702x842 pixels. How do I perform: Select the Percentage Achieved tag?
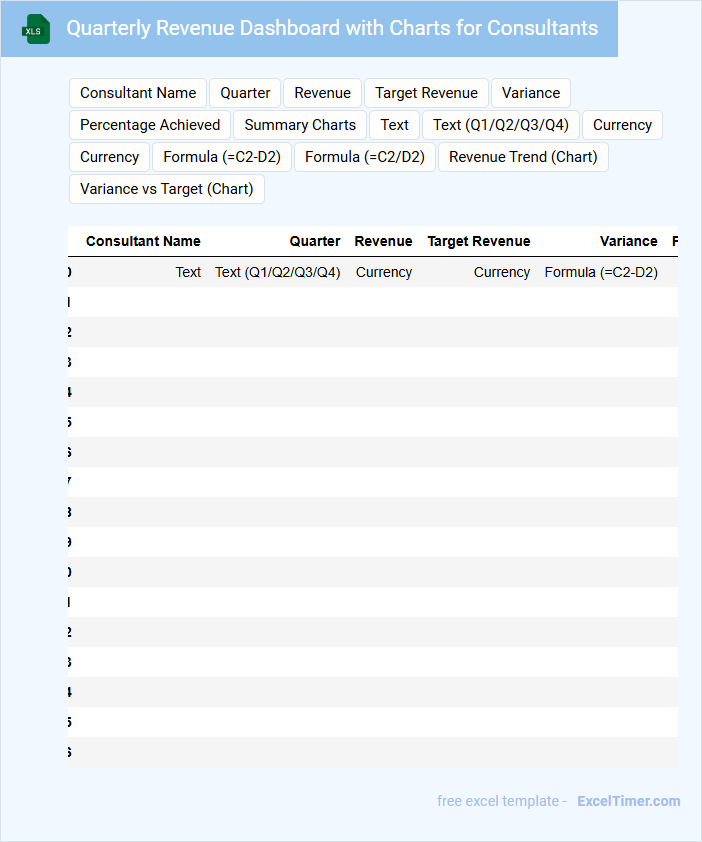(150, 125)
